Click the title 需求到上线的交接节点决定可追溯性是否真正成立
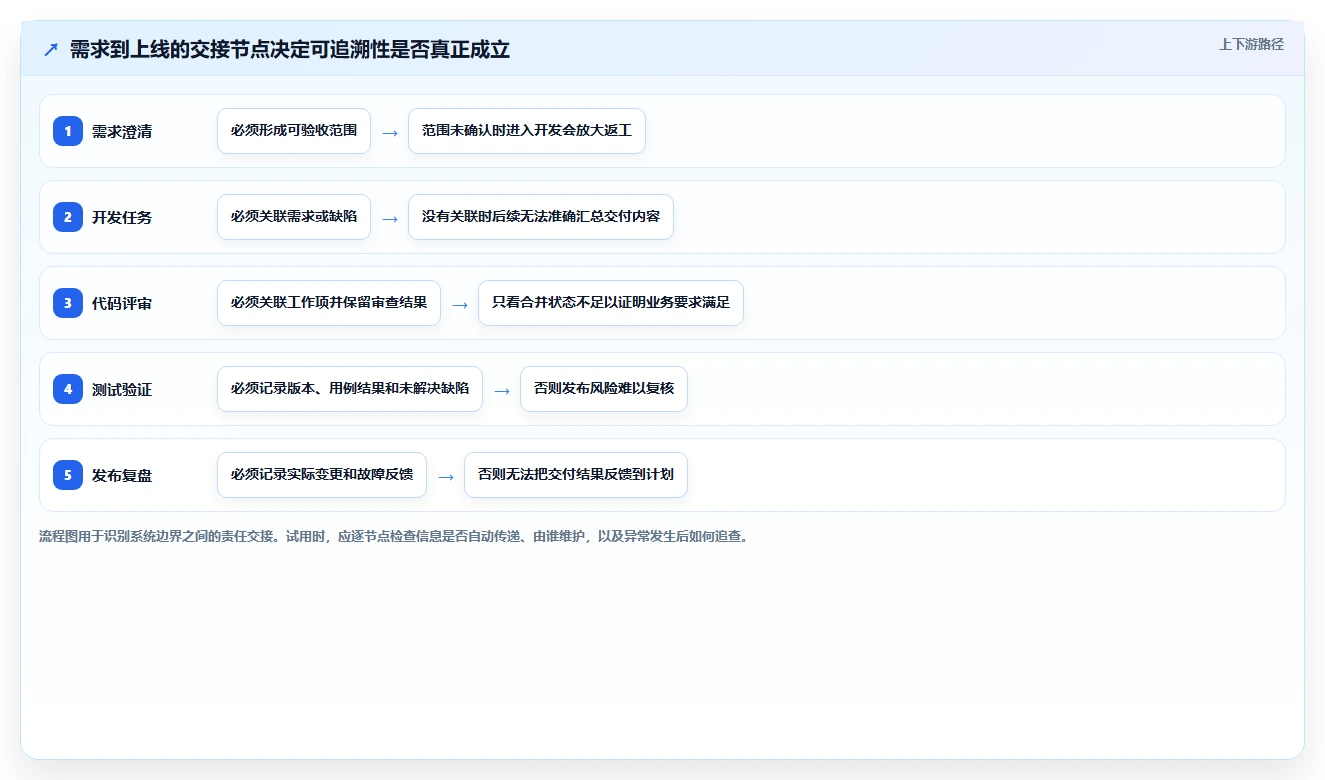The width and height of the screenshot is (1325, 780). (290, 50)
